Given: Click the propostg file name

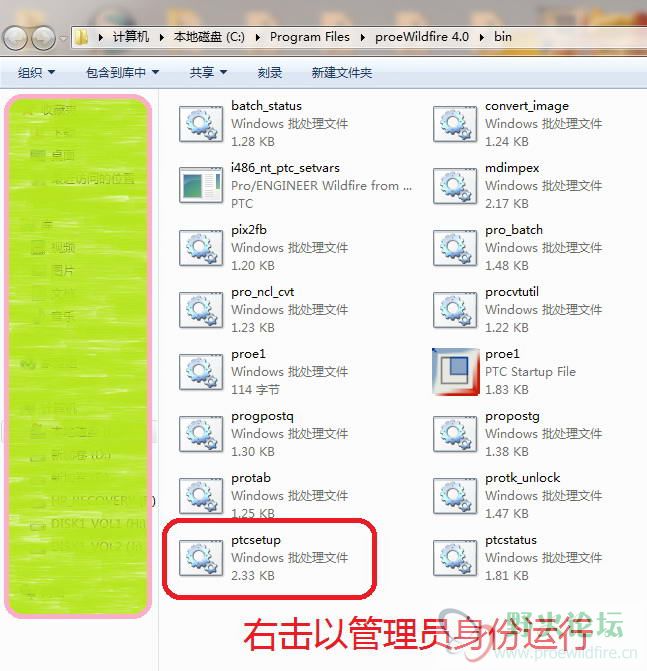Looking at the screenshot, I should pos(512,416).
